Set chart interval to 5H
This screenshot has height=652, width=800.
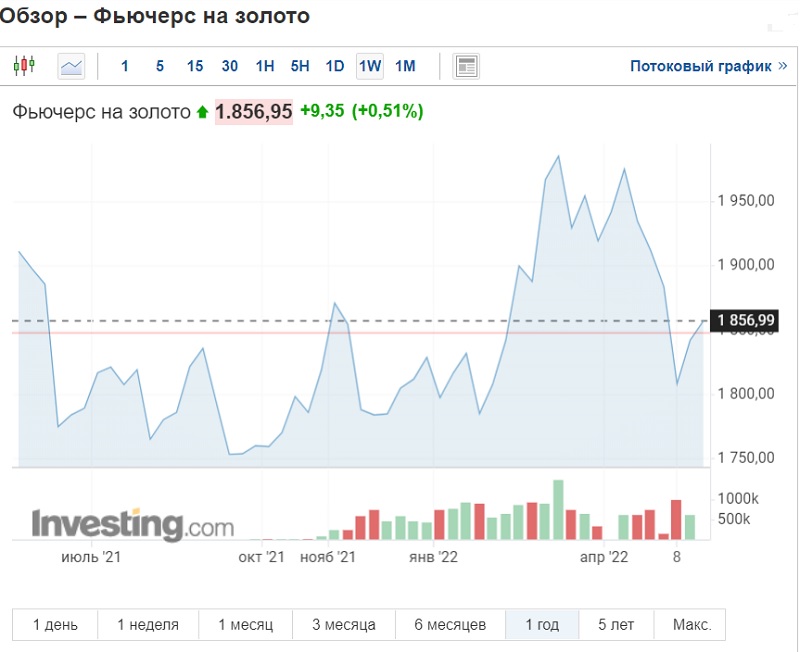tap(300, 66)
